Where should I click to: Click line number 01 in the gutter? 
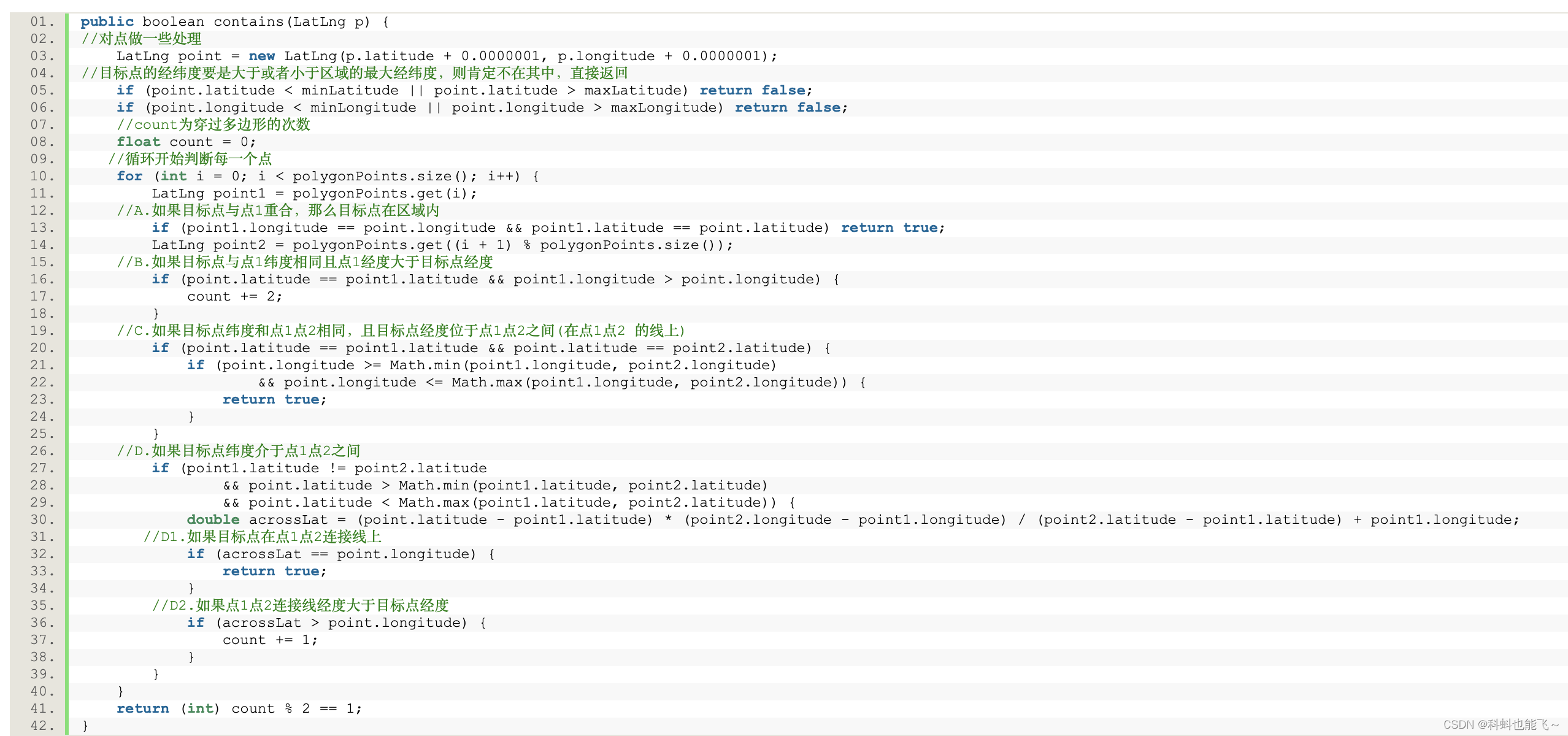coord(42,22)
